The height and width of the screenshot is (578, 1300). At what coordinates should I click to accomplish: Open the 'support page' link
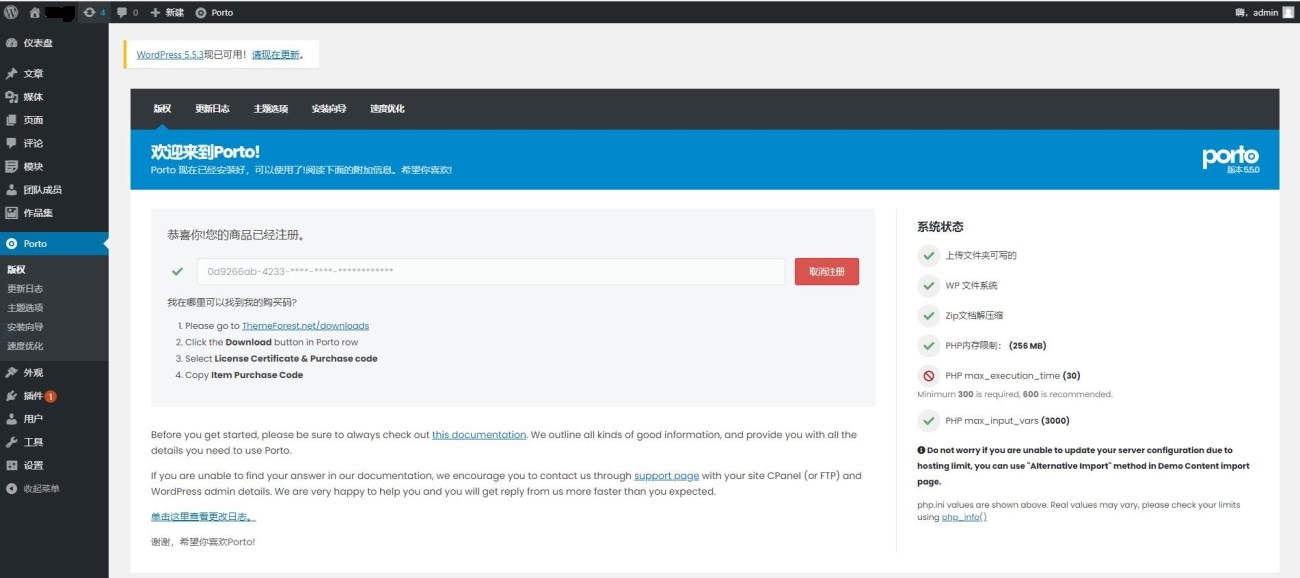point(666,476)
